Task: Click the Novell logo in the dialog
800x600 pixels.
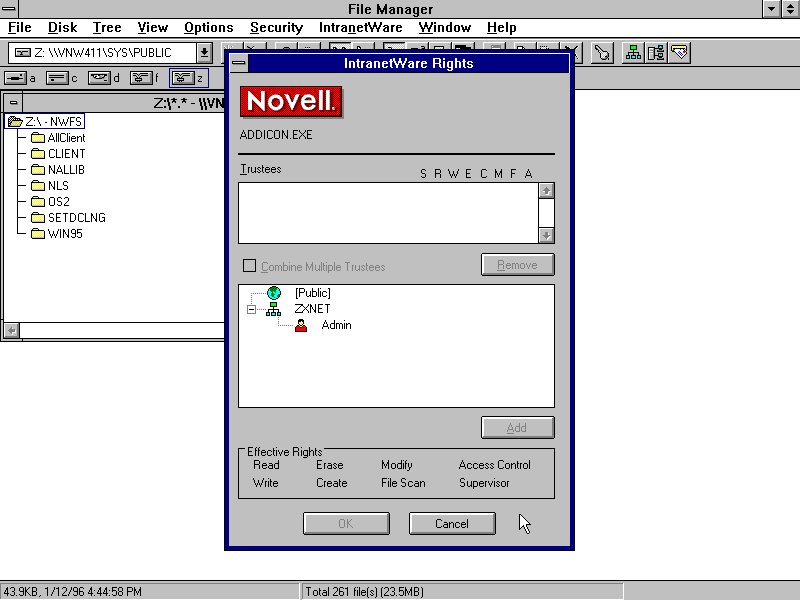Action: coord(291,101)
